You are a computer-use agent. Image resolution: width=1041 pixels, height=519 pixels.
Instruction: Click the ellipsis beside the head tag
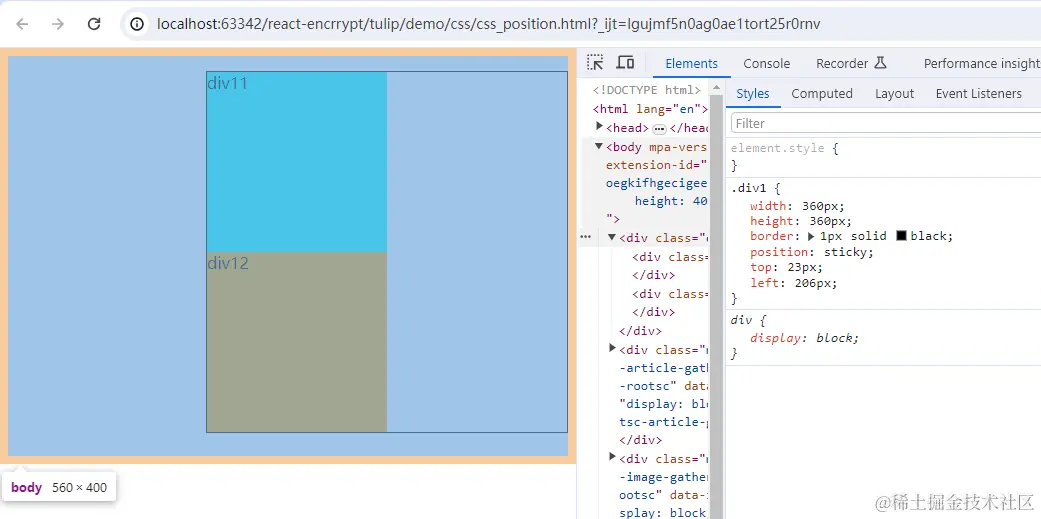659,129
